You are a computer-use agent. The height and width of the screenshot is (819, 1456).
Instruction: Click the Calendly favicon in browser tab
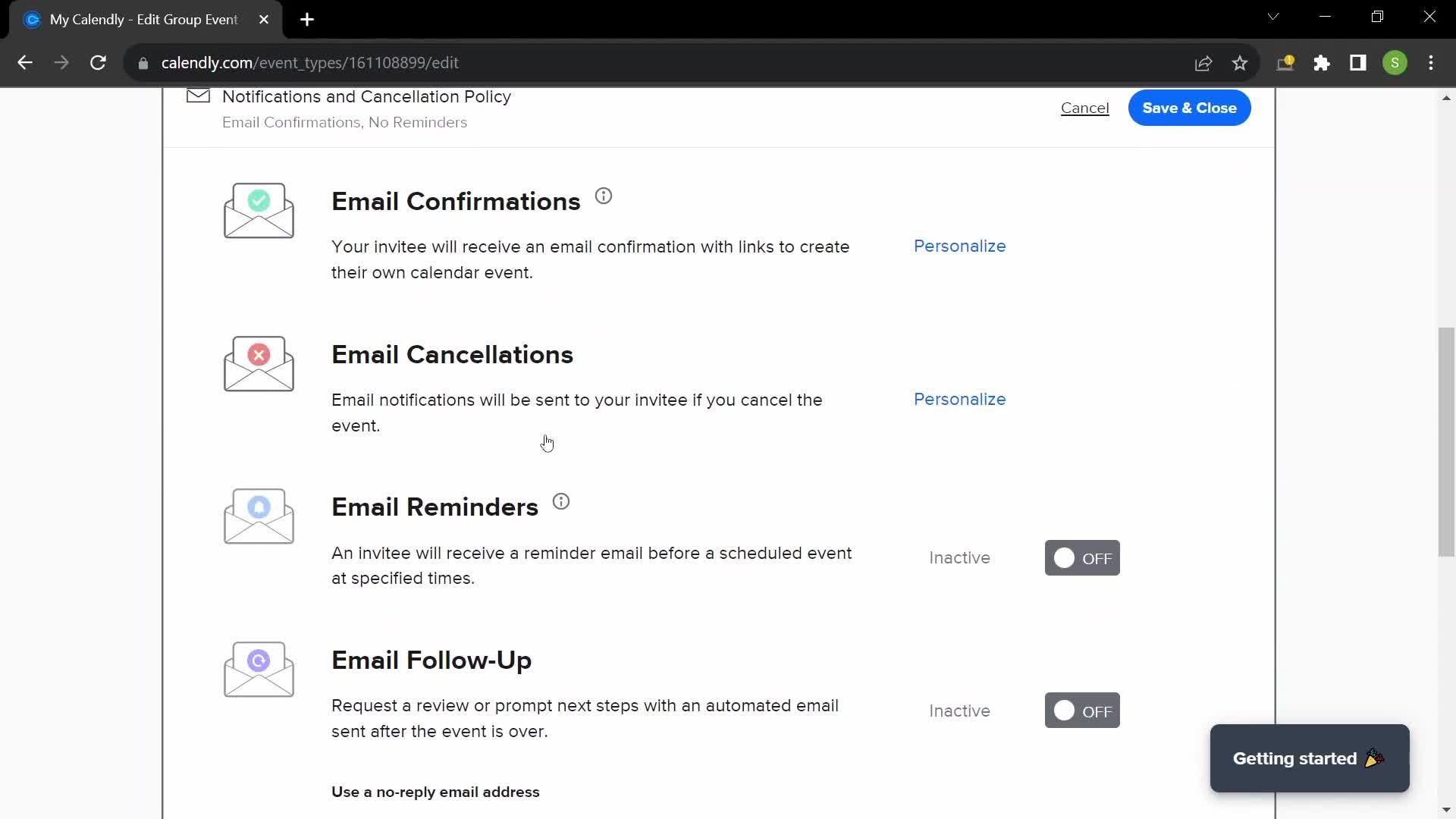tap(32, 19)
